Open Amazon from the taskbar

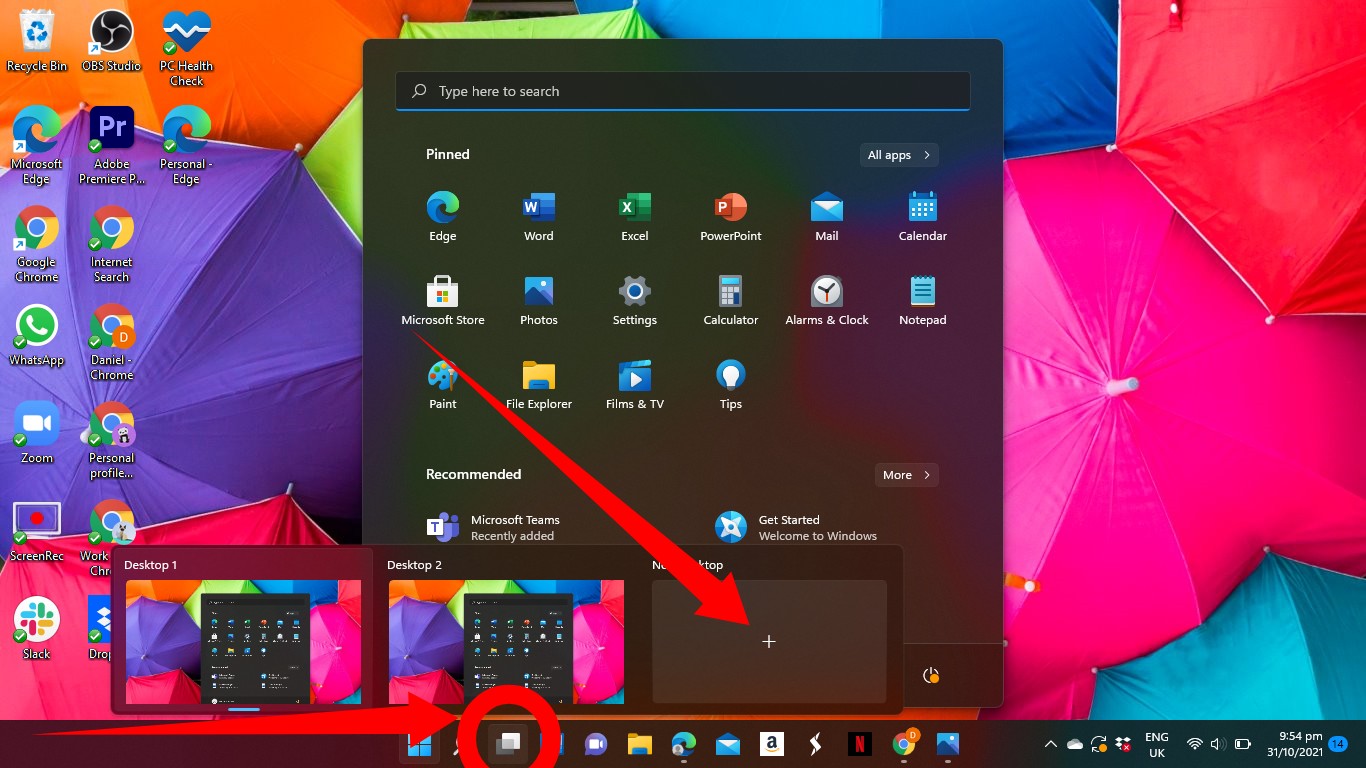coord(771,744)
